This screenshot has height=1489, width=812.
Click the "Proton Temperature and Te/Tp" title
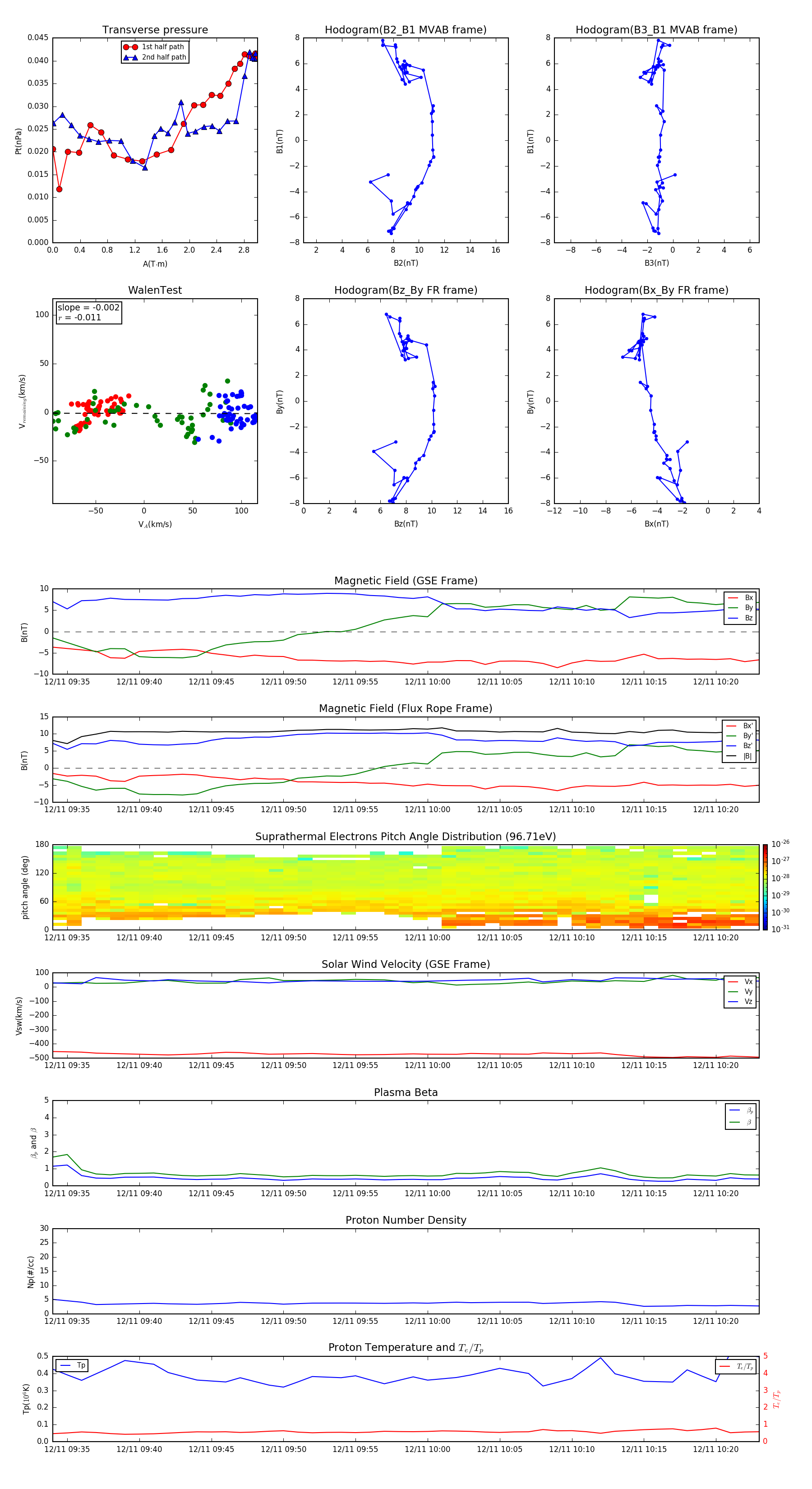tap(406, 1348)
